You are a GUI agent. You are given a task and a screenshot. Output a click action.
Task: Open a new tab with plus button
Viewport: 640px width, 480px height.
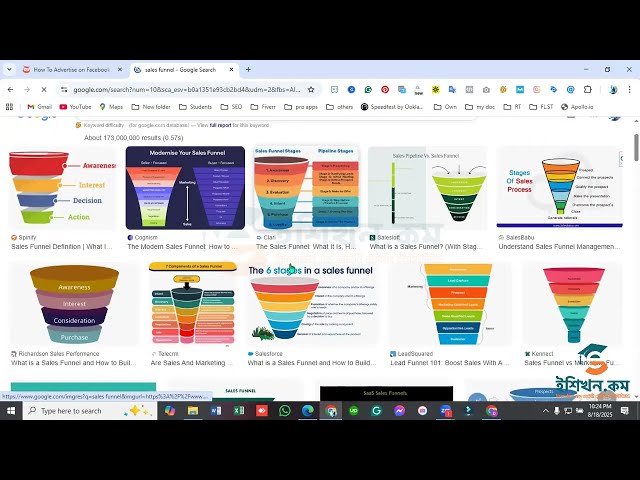pyautogui.click(x=248, y=69)
